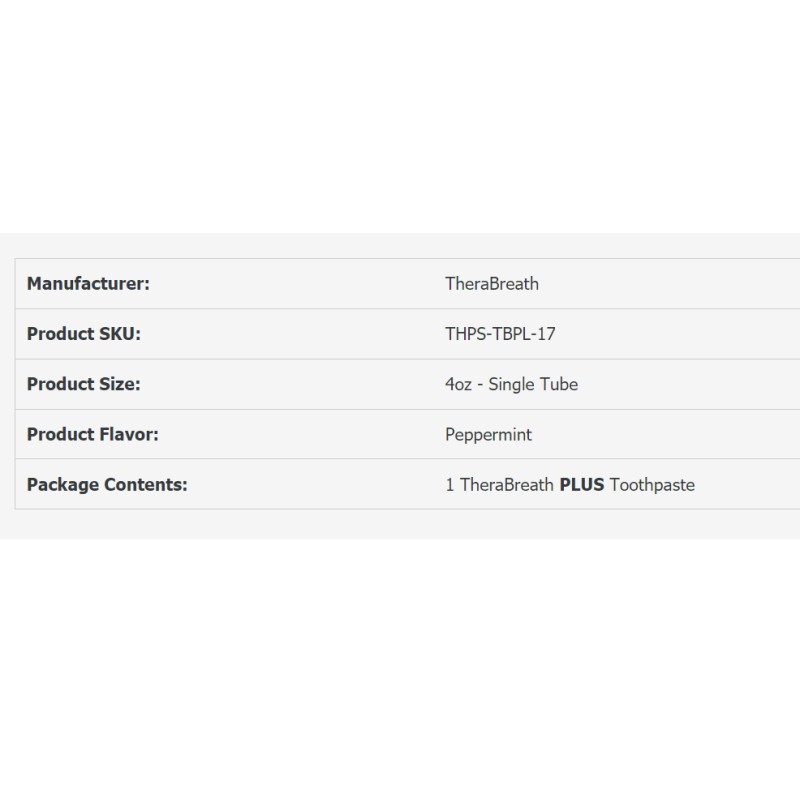The image size is (800, 800).
Task: Click the 4oz text in Product Size
Action: coord(458,384)
